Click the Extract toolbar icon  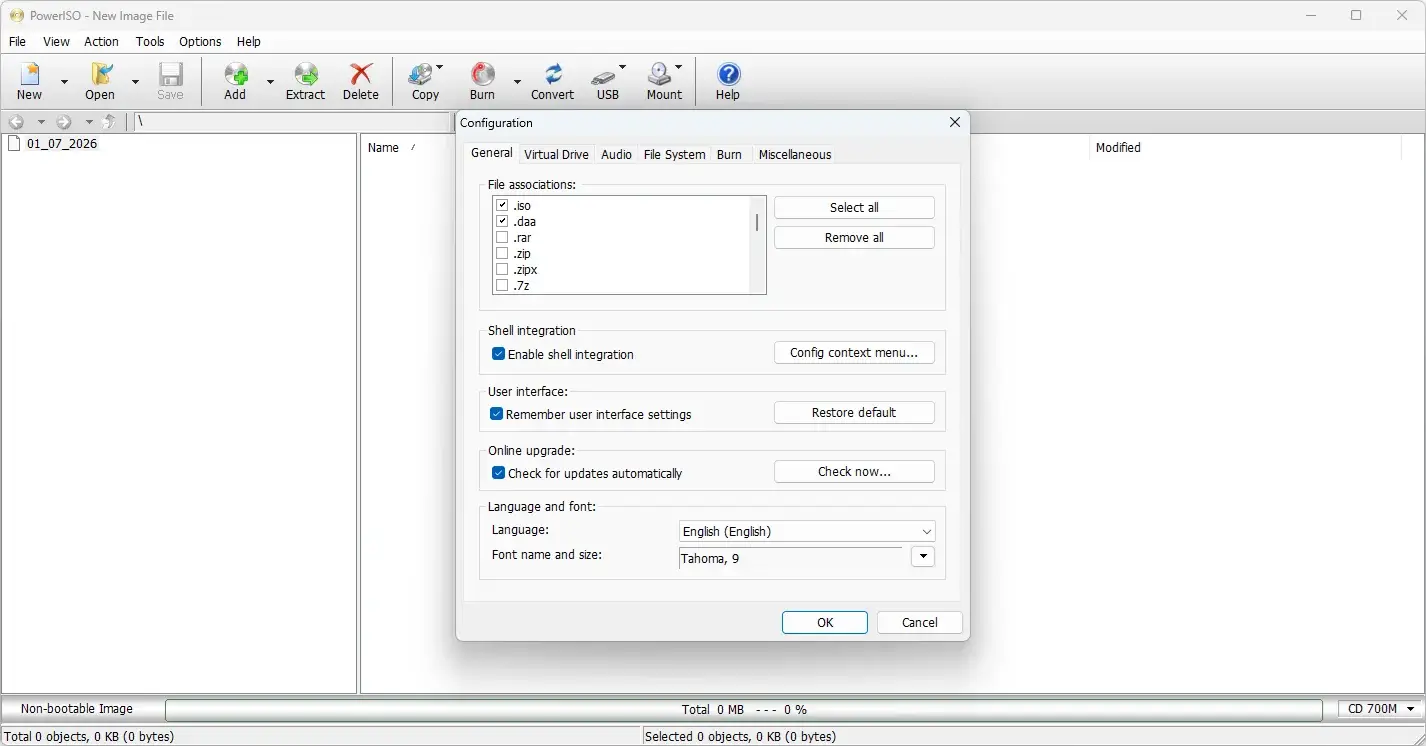click(x=305, y=74)
